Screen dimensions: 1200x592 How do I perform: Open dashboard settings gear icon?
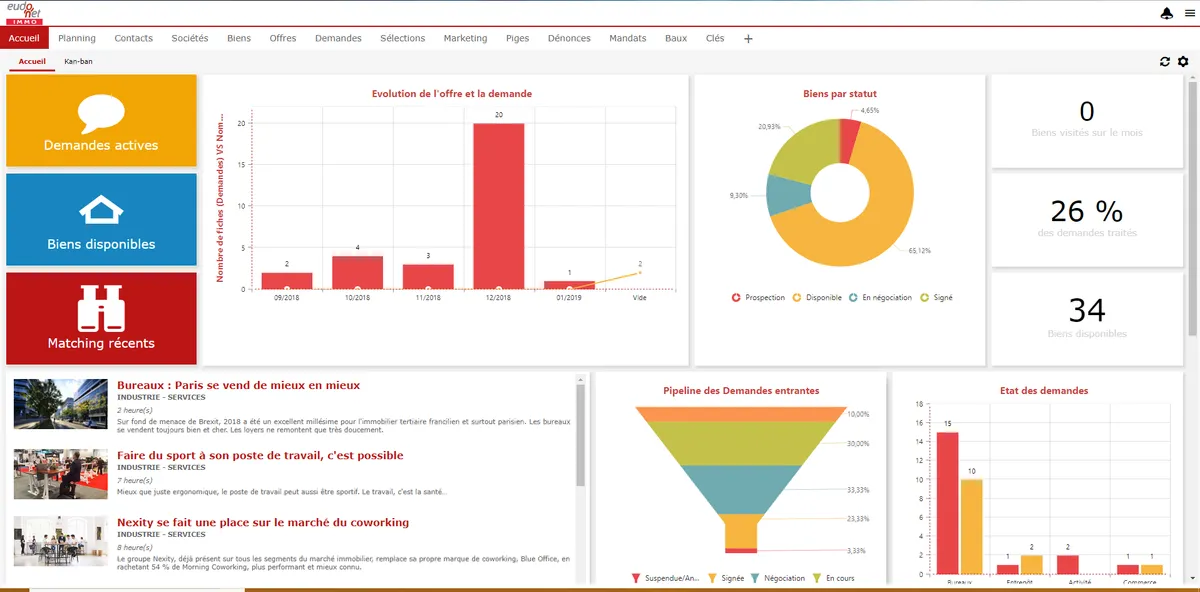[x=1183, y=61]
